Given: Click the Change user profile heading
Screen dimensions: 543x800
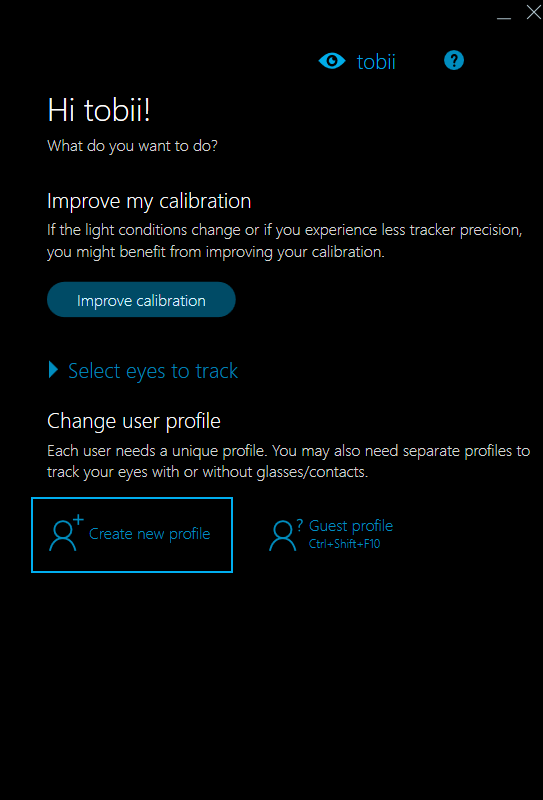Looking at the screenshot, I should click(x=134, y=421).
